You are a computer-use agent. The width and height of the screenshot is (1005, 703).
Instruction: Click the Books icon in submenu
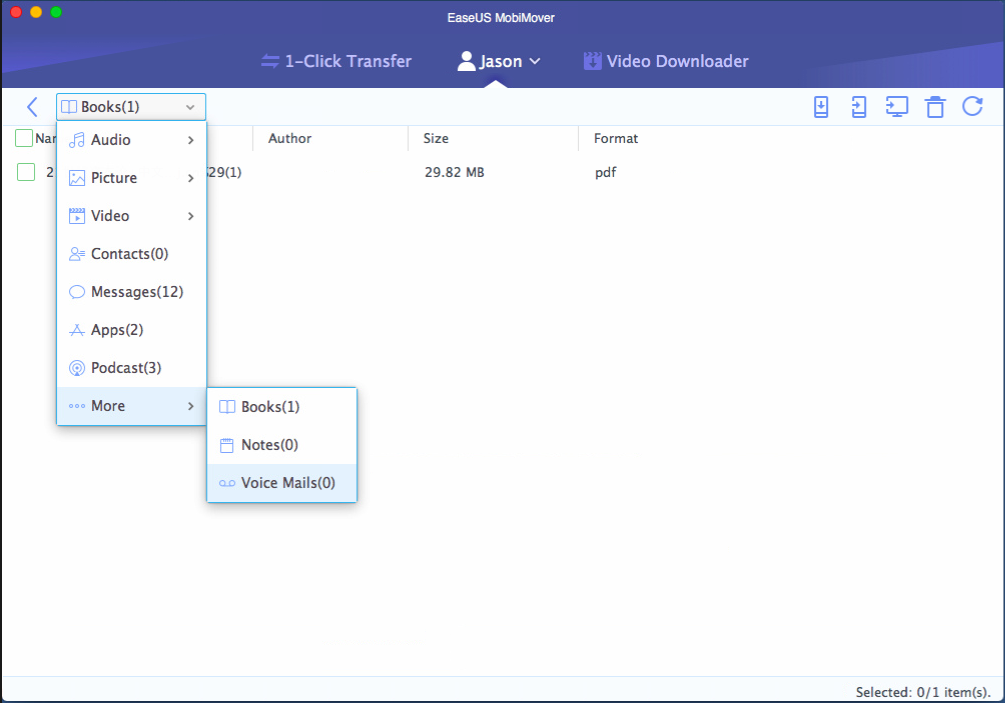click(227, 407)
